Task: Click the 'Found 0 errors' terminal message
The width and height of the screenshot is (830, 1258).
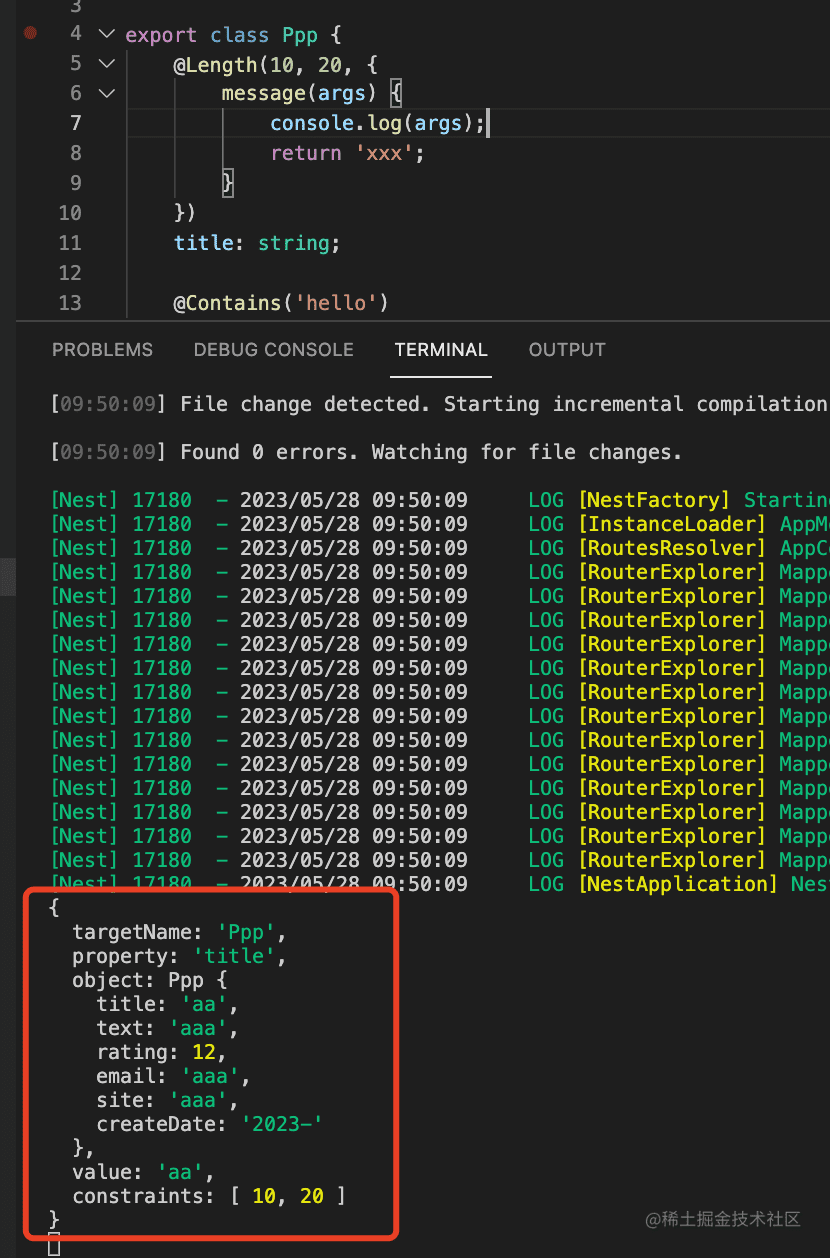Action: click(430, 452)
